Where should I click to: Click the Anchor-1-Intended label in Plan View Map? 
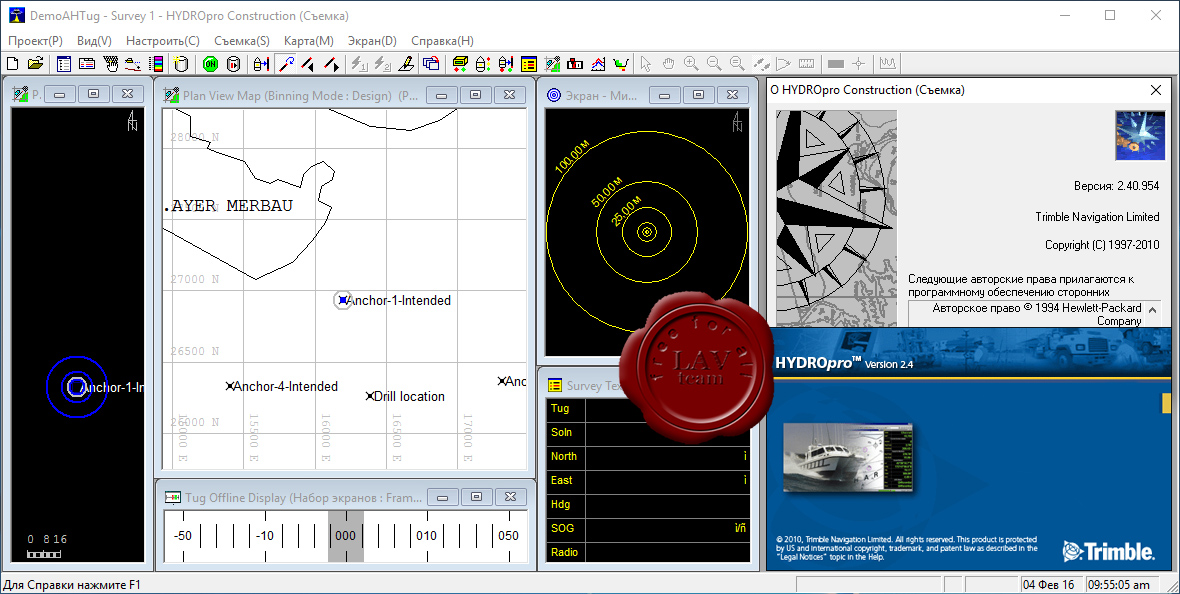pos(398,300)
